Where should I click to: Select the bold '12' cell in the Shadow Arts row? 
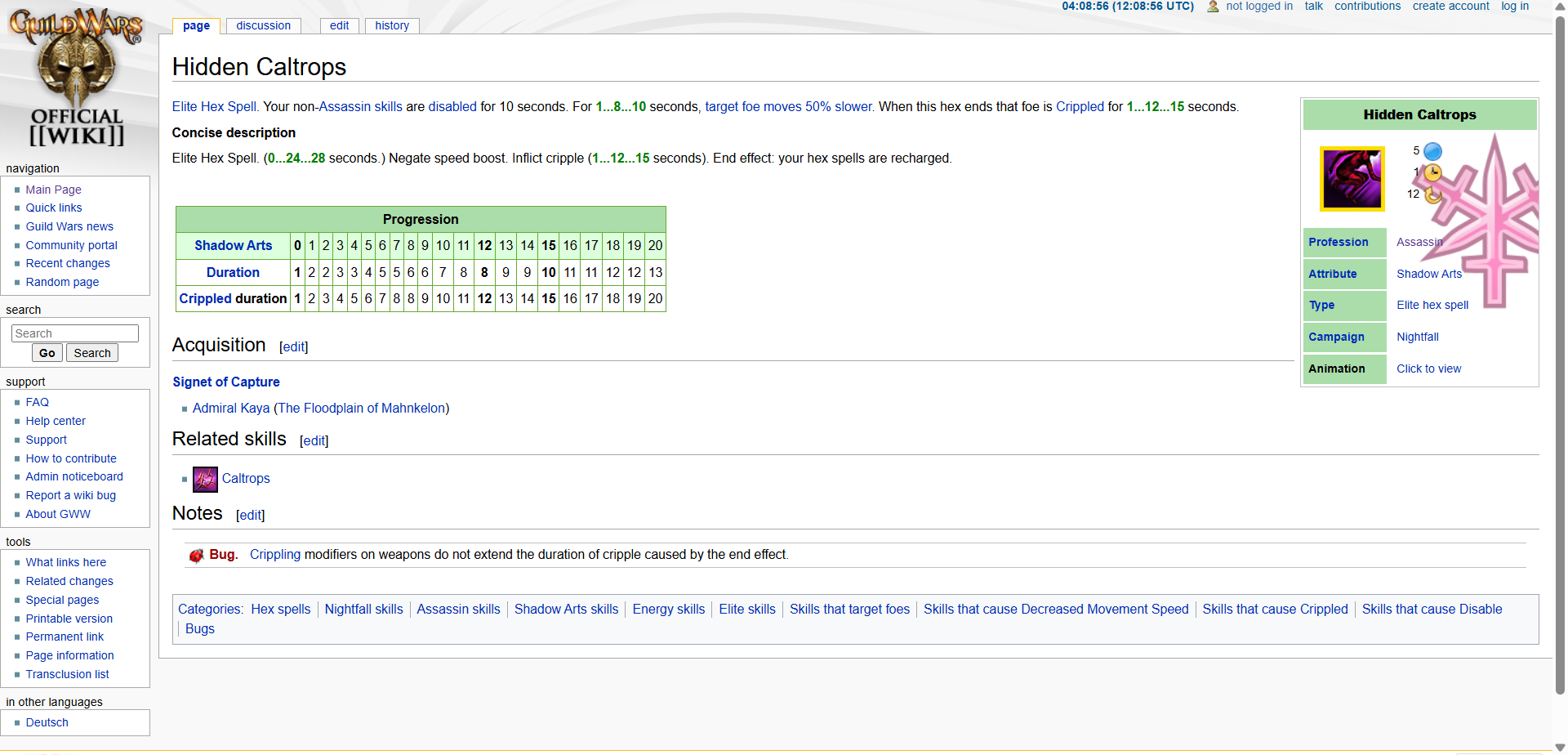tap(484, 245)
